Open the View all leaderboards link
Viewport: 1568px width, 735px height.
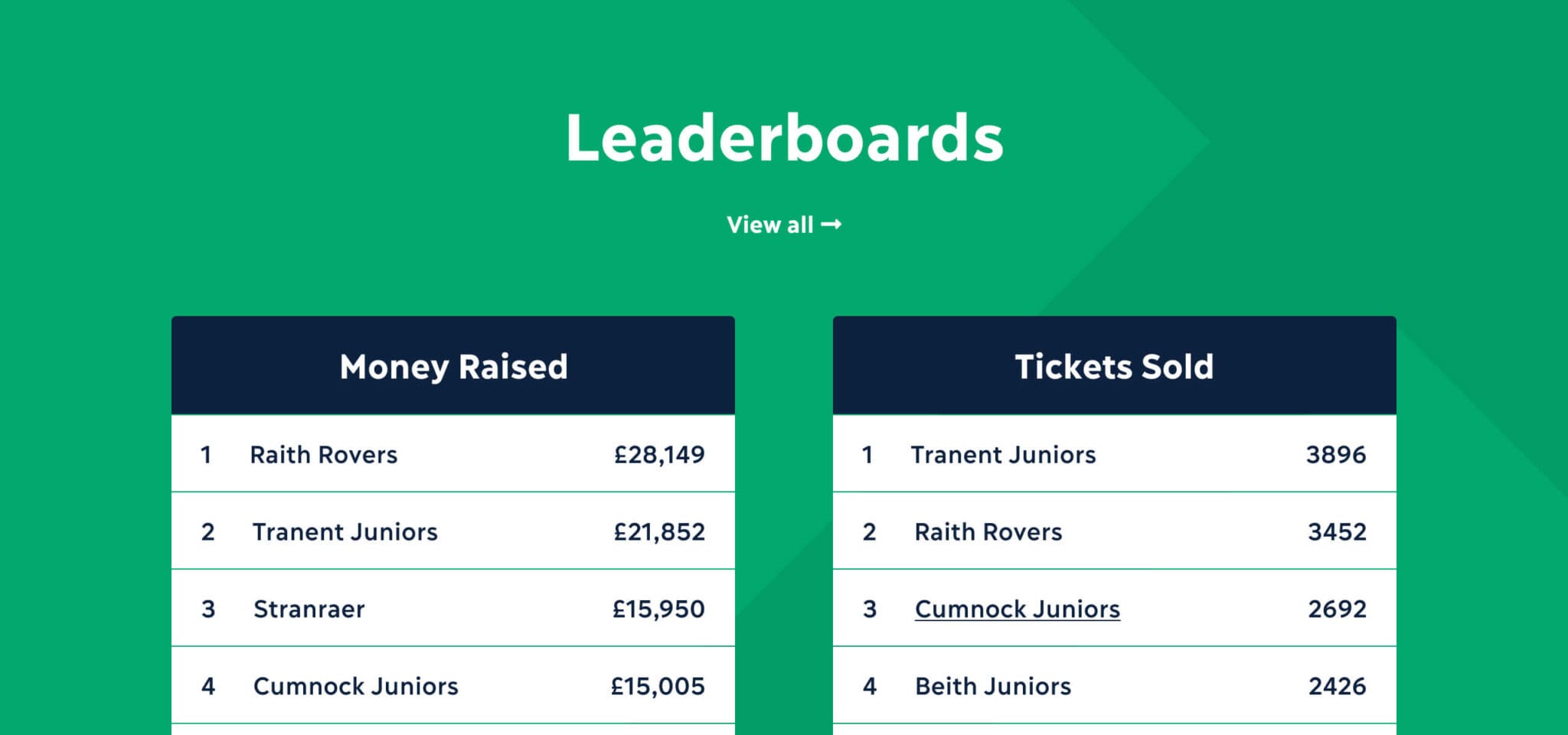click(x=784, y=224)
